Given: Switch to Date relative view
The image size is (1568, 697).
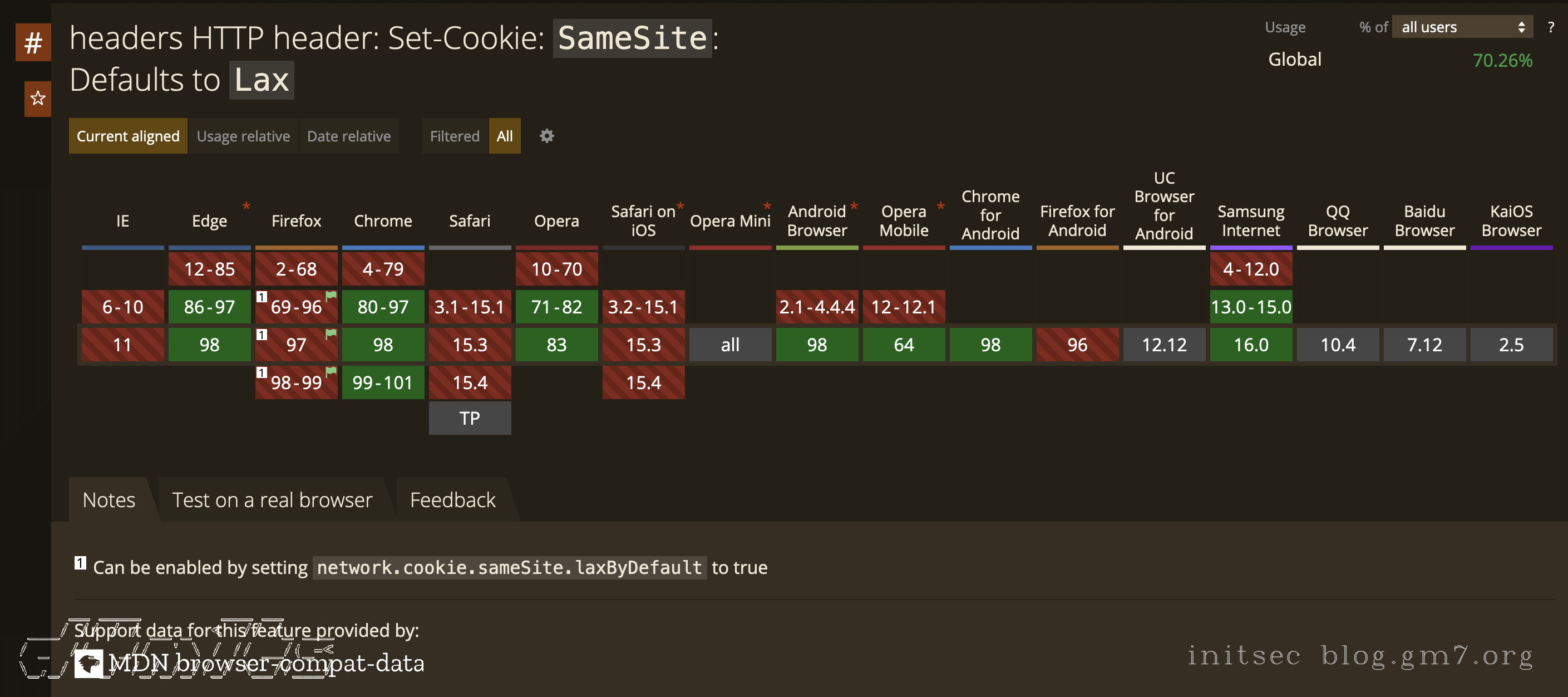Looking at the screenshot, I should click(x=348, y=136).
